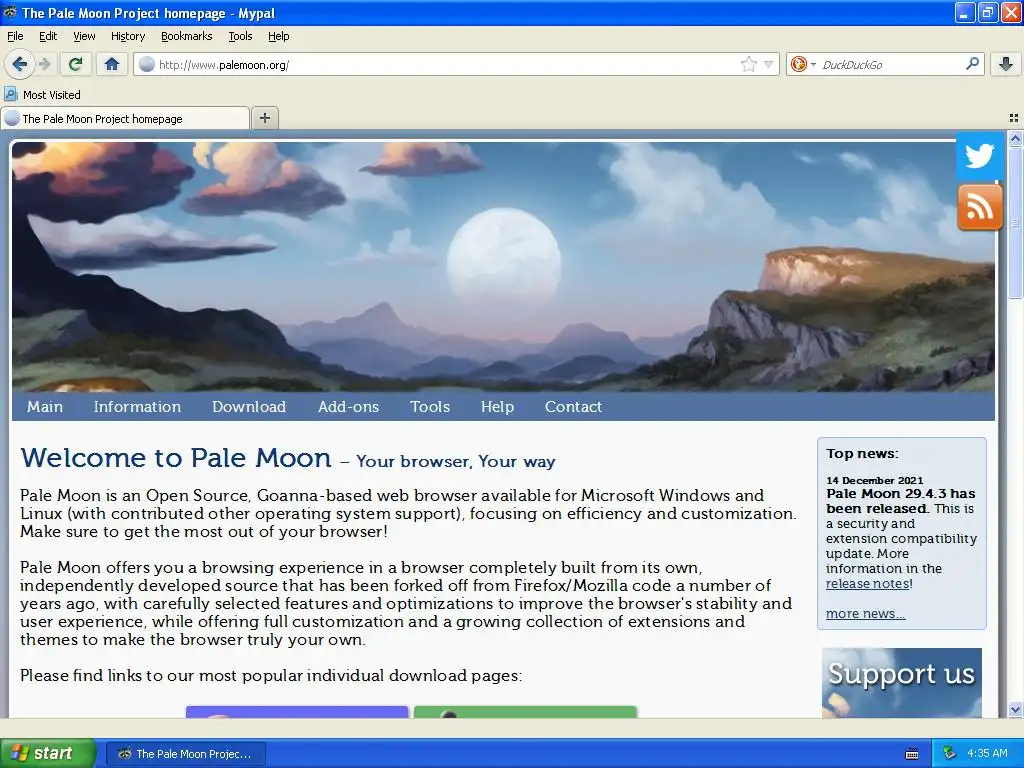Open the Edit menu
This screenshot has height=768, width=1024.
[48, 36]
